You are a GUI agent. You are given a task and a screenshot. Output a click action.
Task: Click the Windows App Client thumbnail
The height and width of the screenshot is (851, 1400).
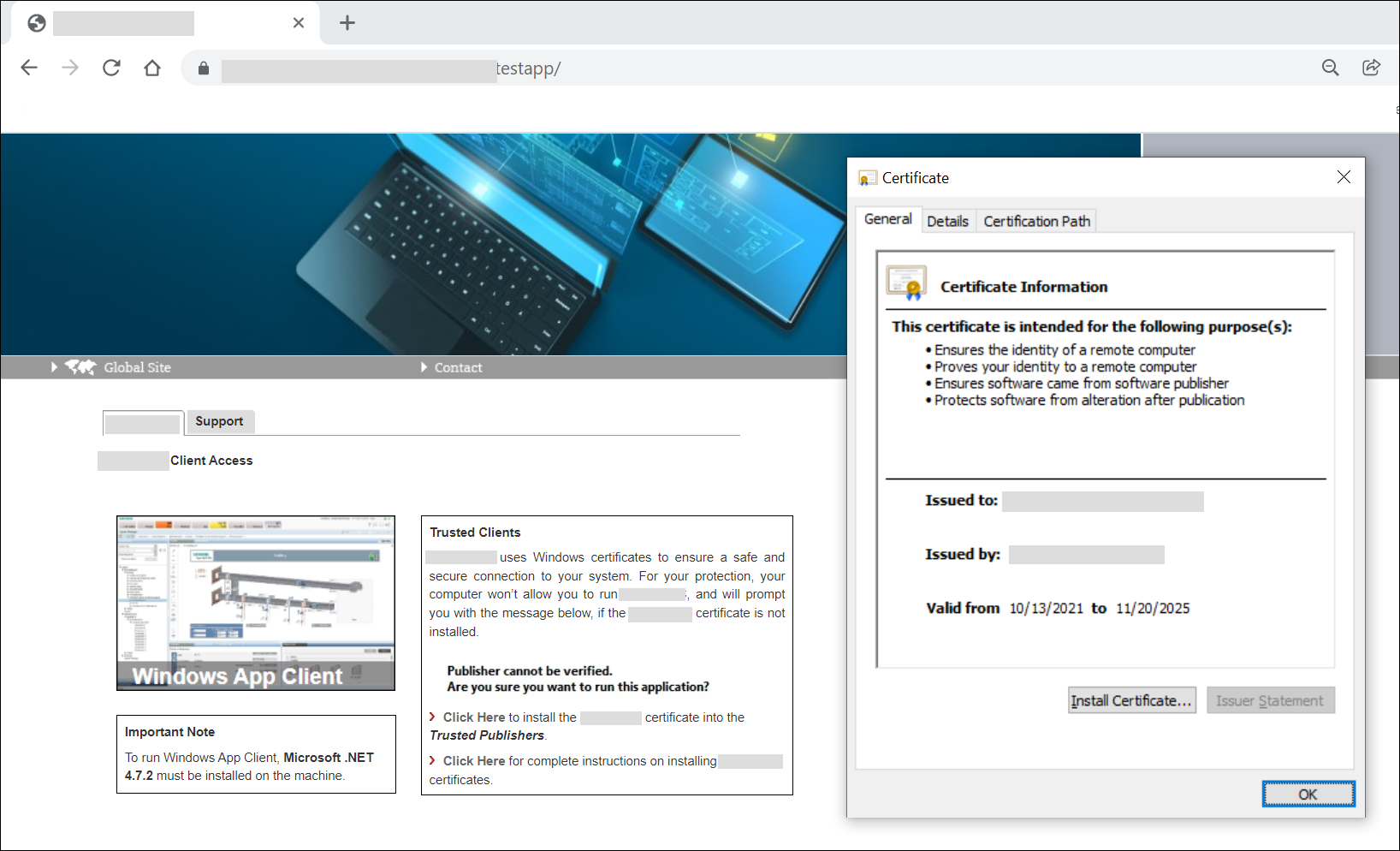tap(256, 603)
